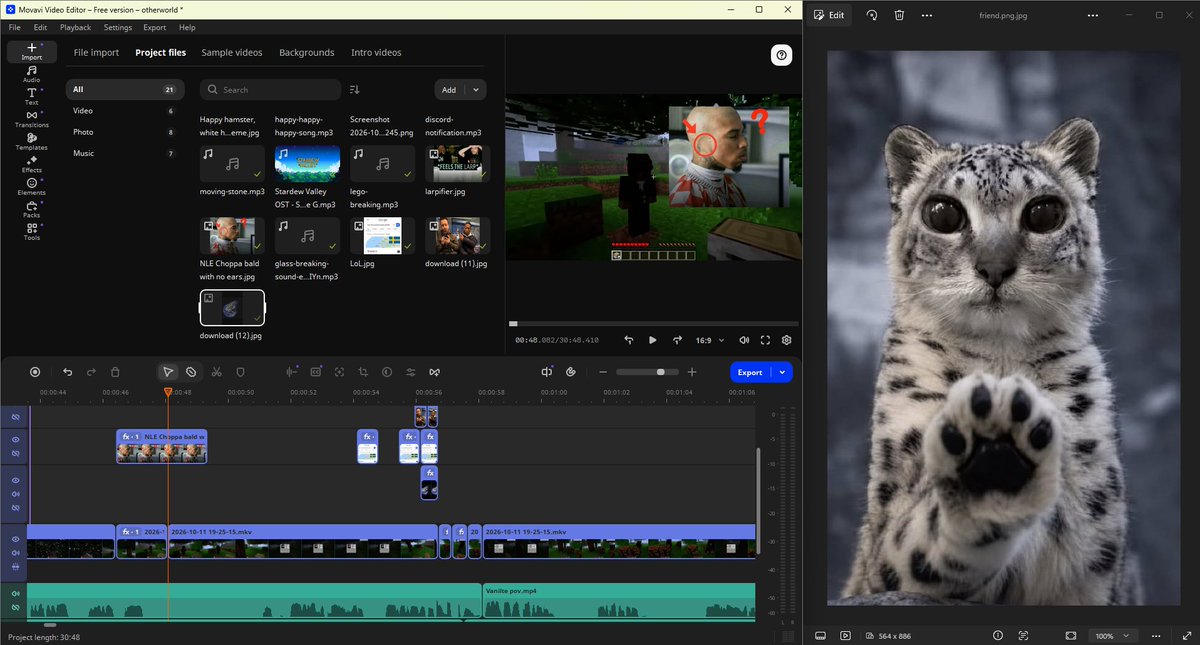Play the preview with the play button
Screen dimensions: 1200x645
tap(653, 340)
